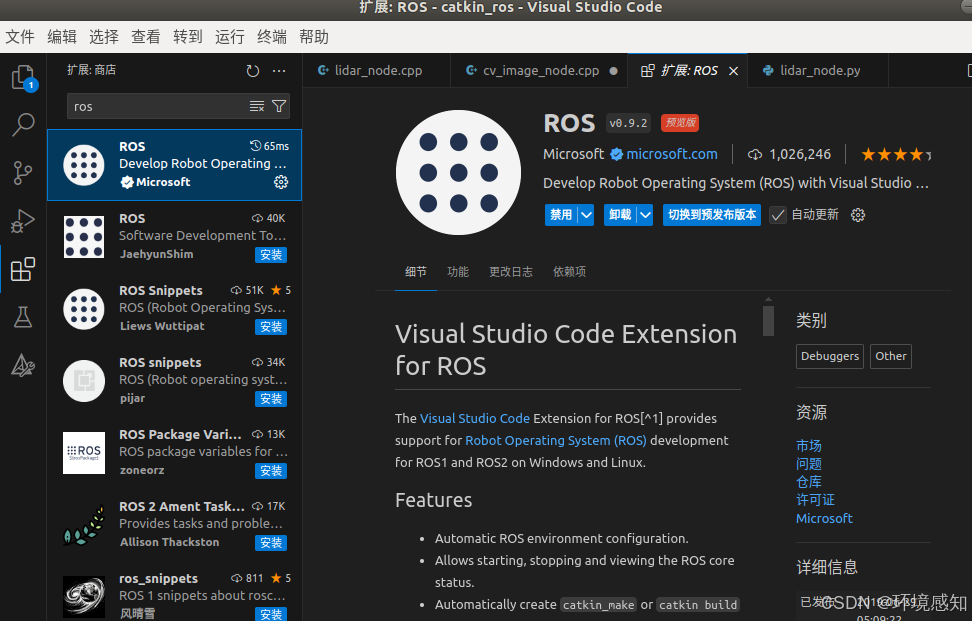Screen dimensions: 972x621
Task: Open the Run and Debug view
Action: pyautogui.click(x=23, y=221)
